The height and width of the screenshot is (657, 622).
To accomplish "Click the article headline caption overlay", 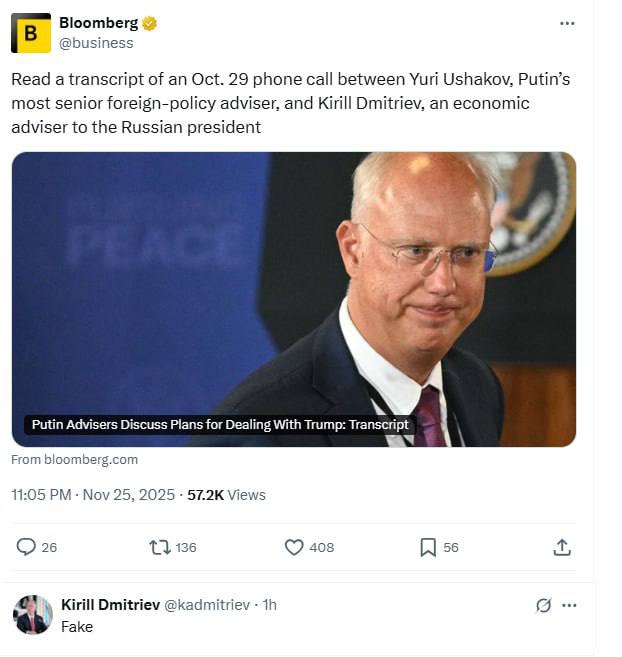I will [221, 425].
